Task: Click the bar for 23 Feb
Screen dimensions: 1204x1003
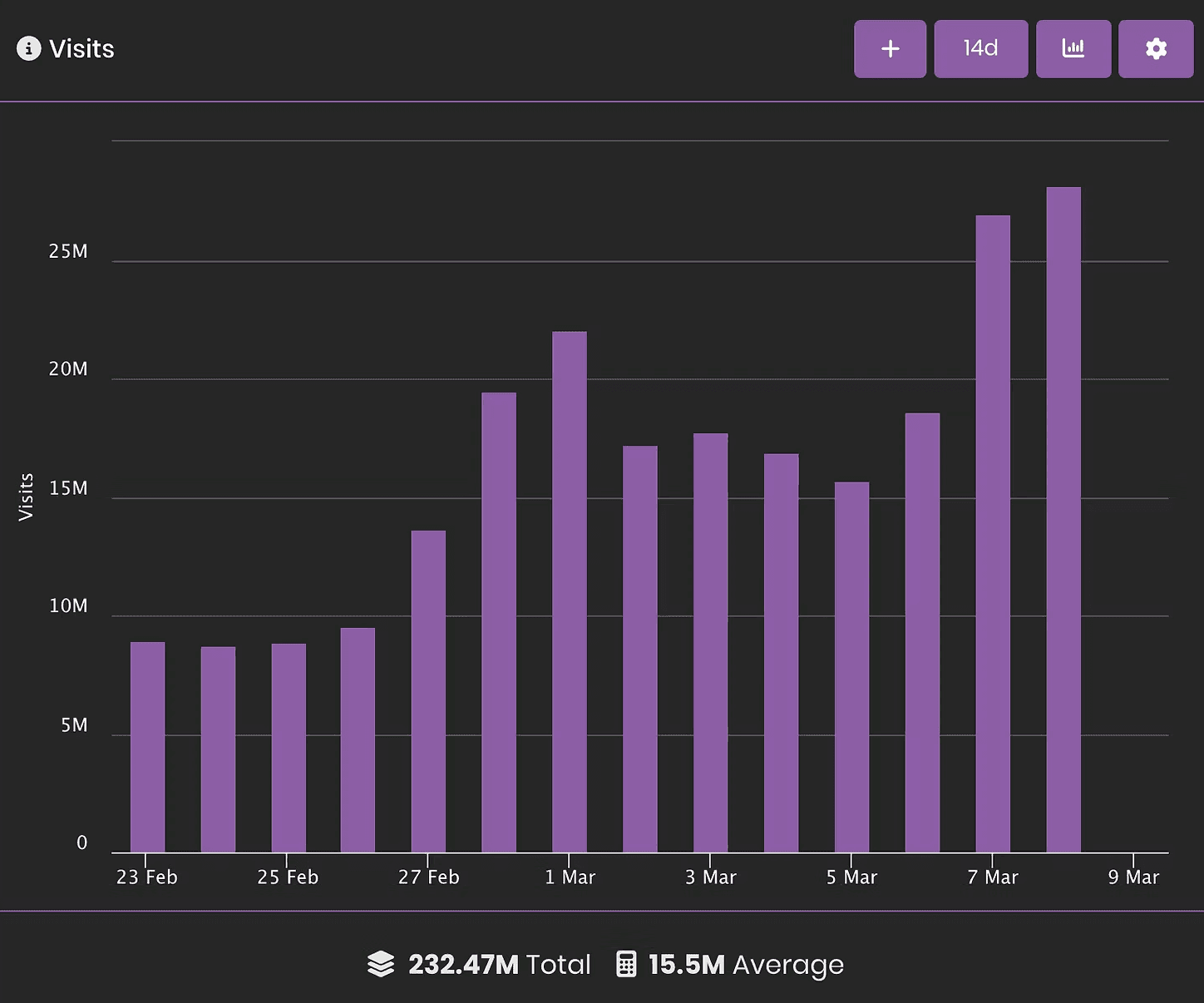Action: coord(147,747)
